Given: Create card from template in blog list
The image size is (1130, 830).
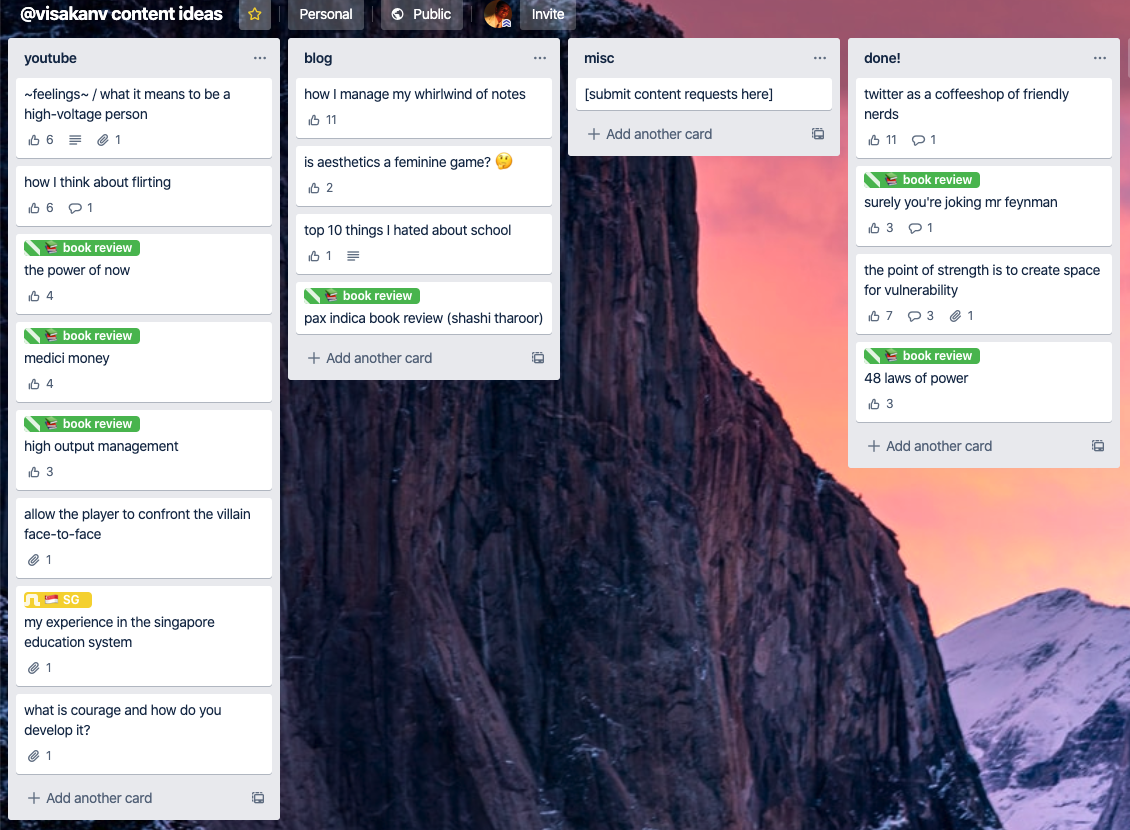Looking at the screenshot, I should click(538, 358).
